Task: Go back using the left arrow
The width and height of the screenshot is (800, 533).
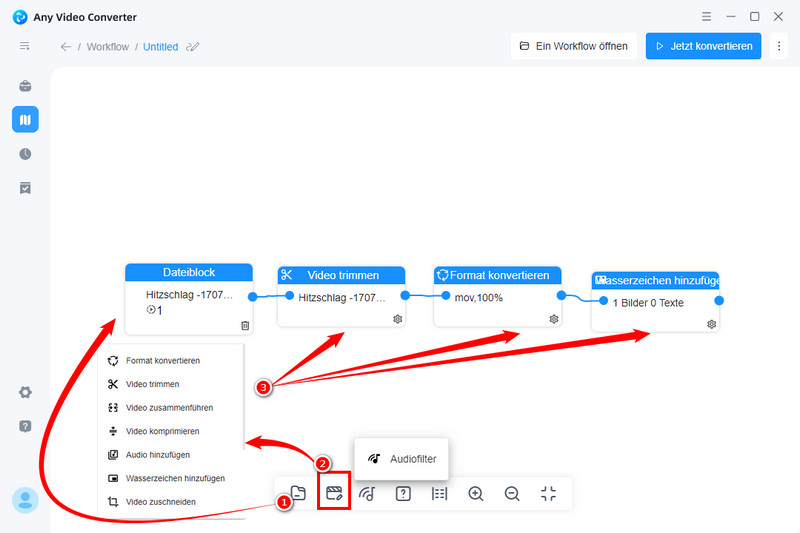Action: (x=66, y=47)
